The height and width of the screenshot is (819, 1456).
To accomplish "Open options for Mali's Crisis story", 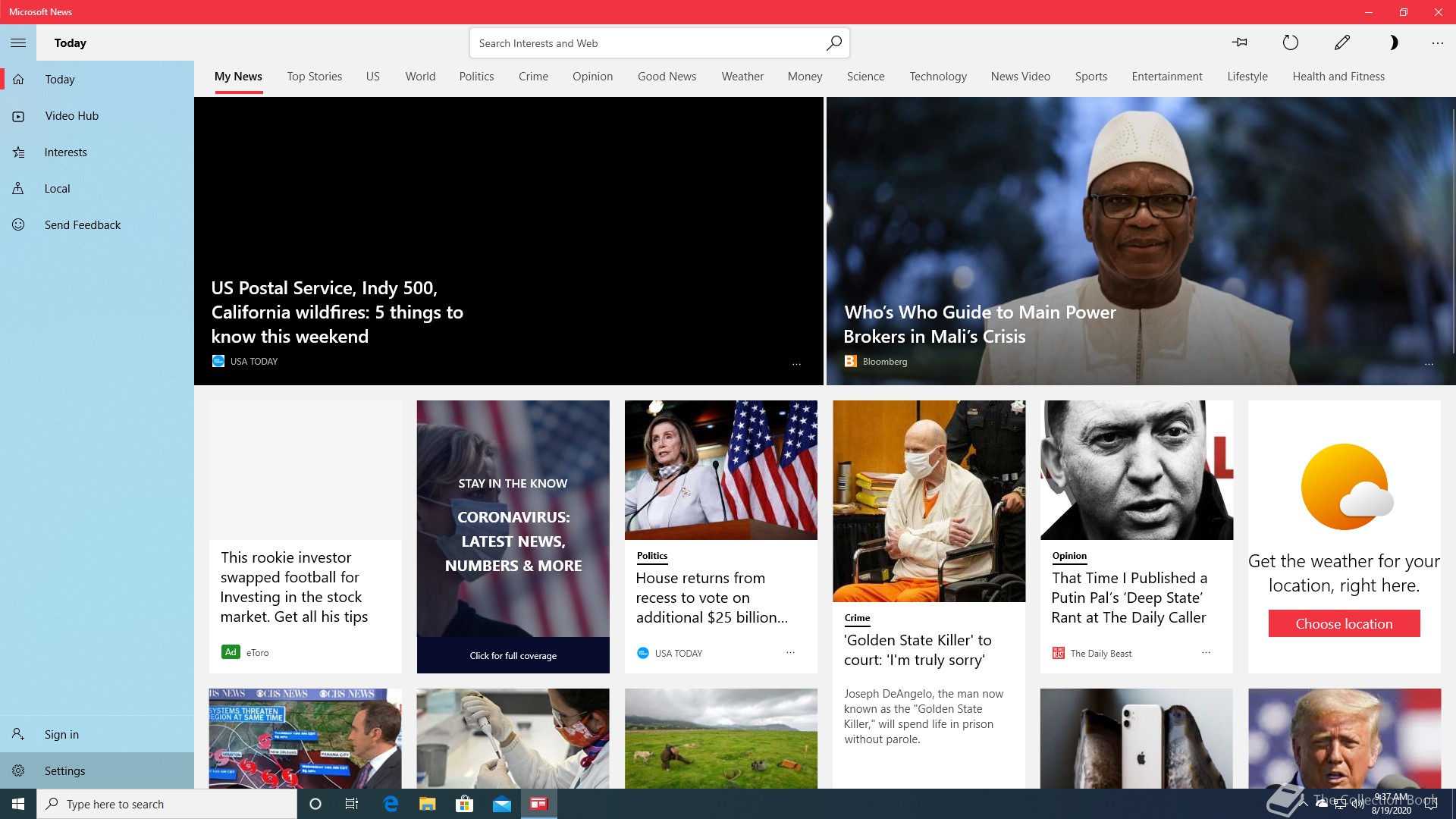I will tap(1429, 365).
